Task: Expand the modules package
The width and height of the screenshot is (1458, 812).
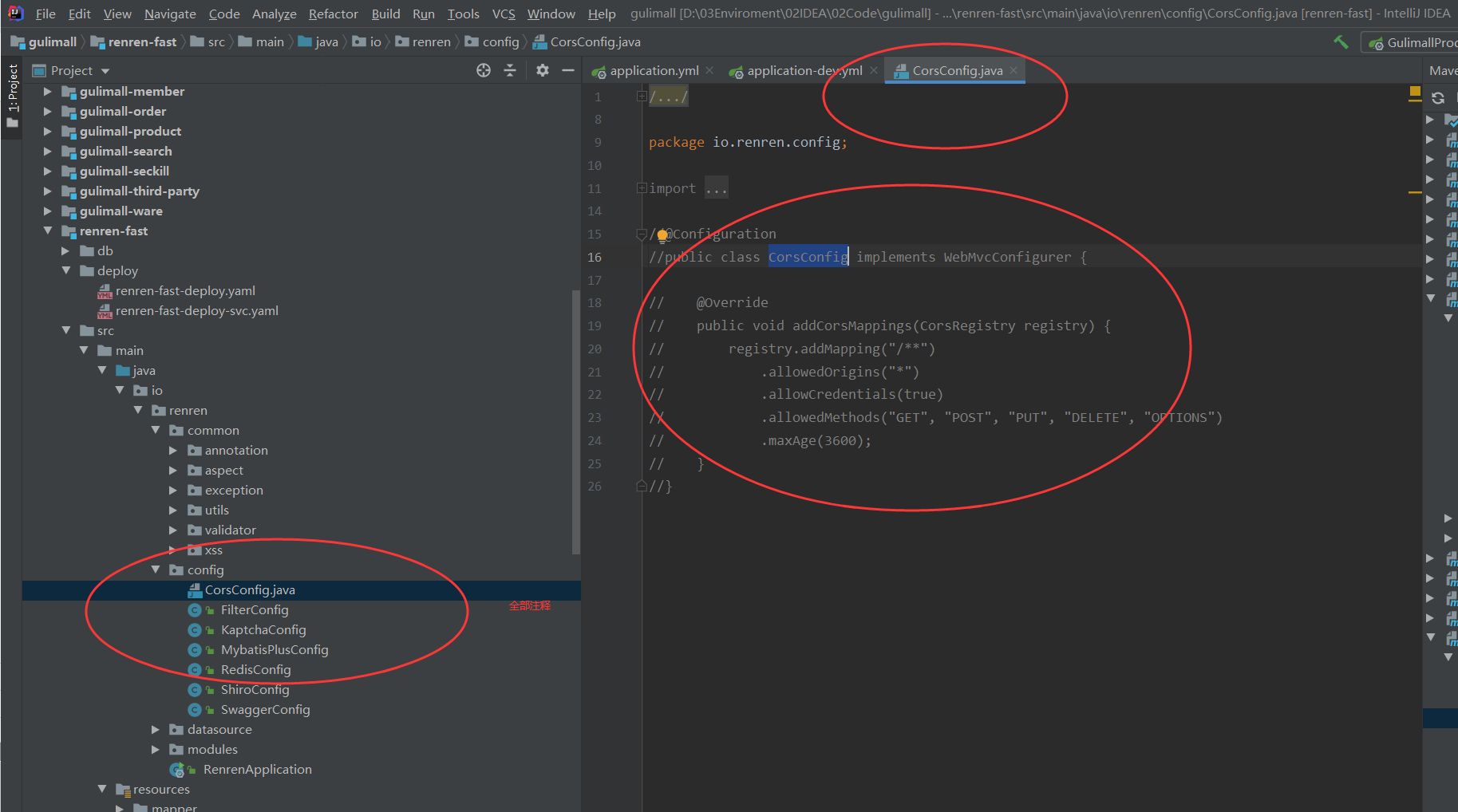Action: tap(156, 749)
